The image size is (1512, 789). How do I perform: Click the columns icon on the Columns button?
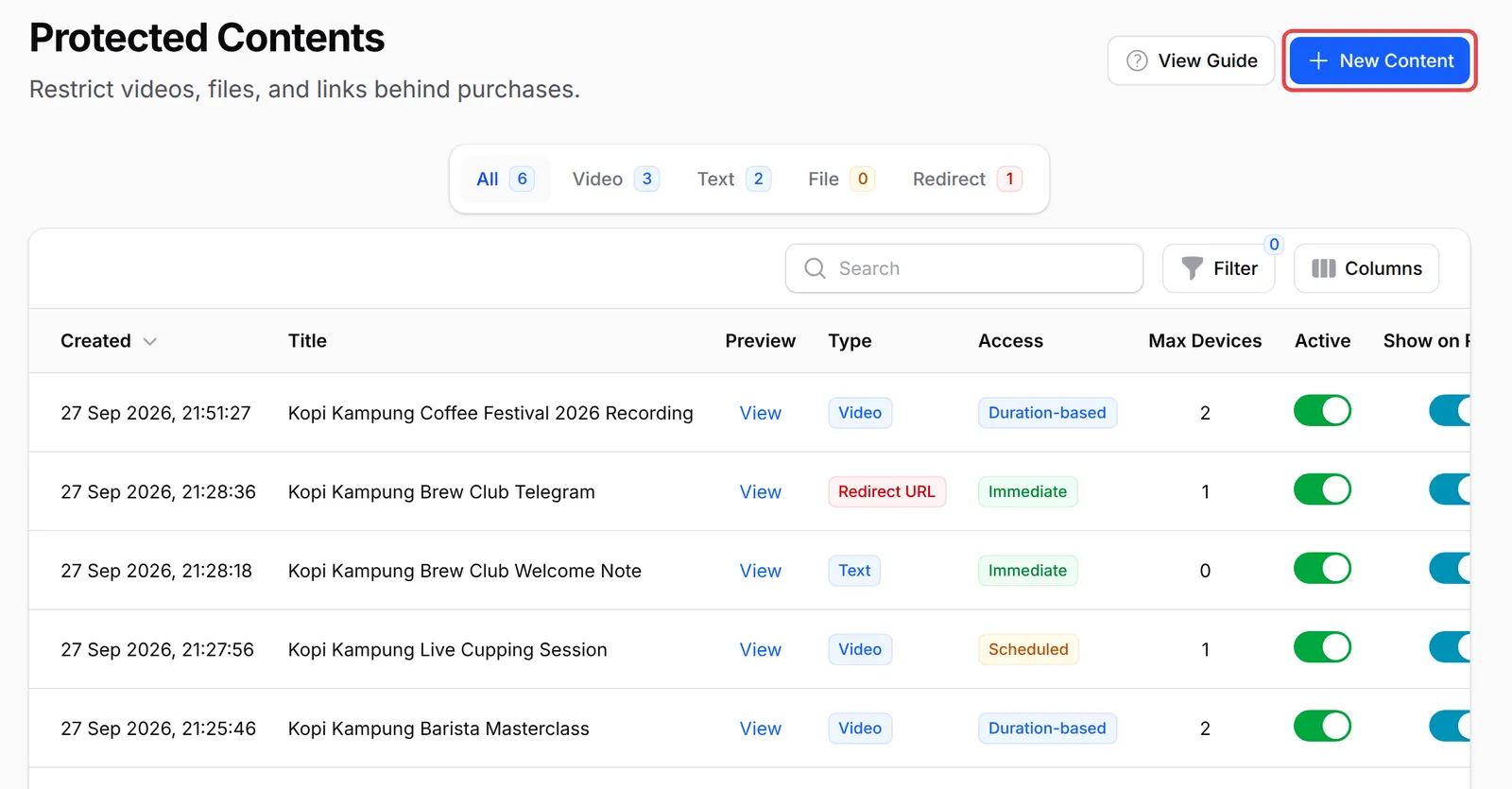tap(1324, 268)
